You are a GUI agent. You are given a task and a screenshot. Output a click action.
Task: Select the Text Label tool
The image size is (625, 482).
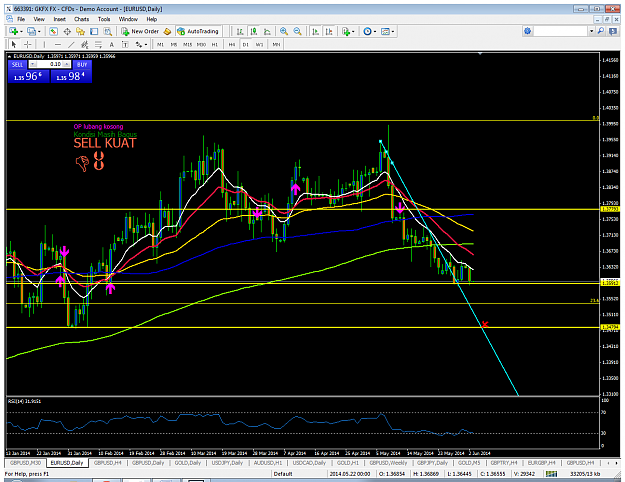point(125,44)
